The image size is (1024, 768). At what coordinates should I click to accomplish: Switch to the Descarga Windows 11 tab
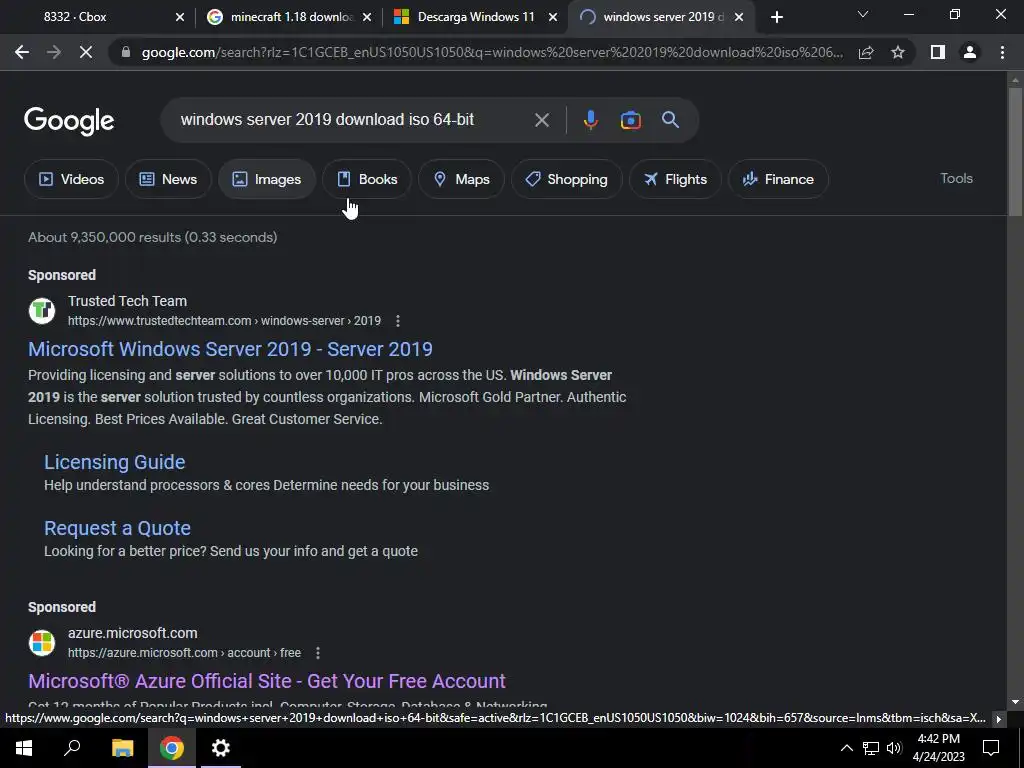(473, 17)
